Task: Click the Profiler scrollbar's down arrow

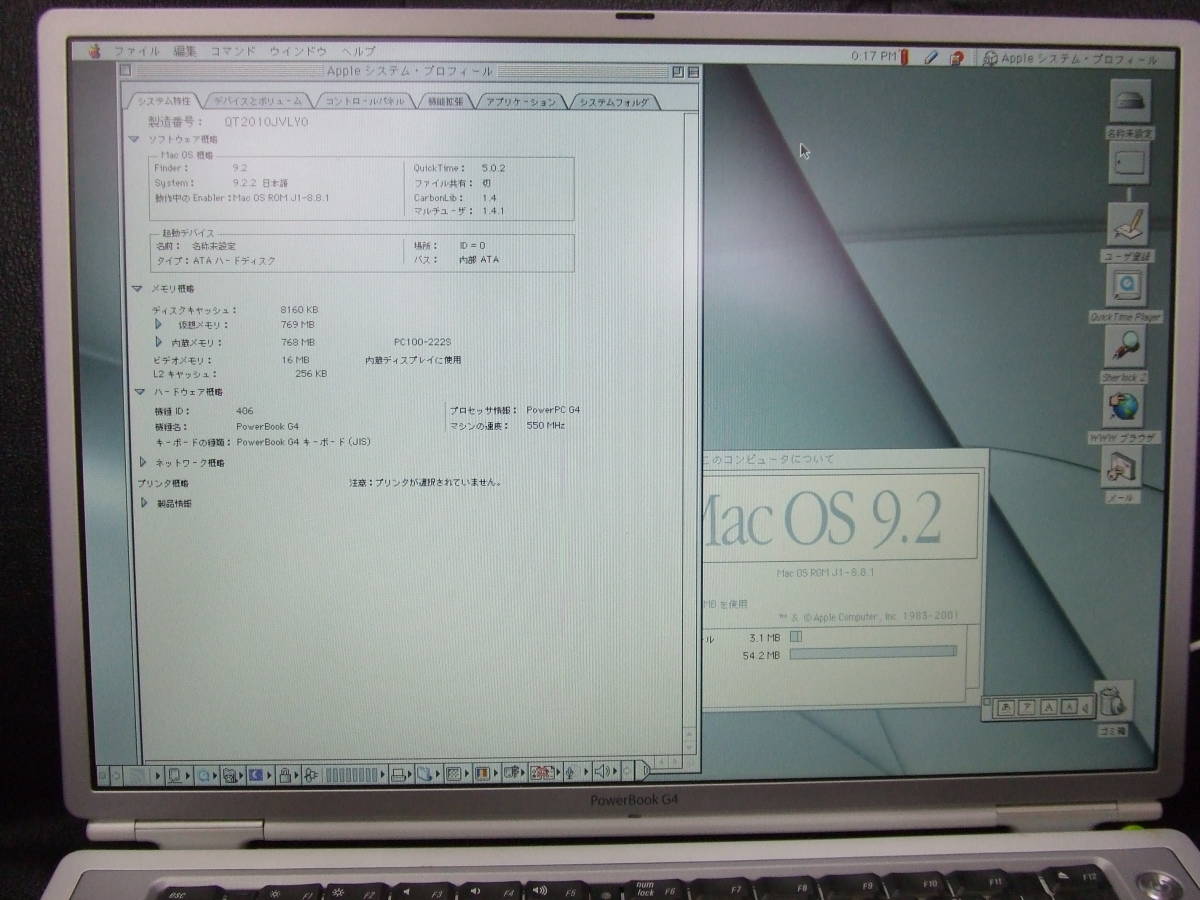Action: coord(691,749)
